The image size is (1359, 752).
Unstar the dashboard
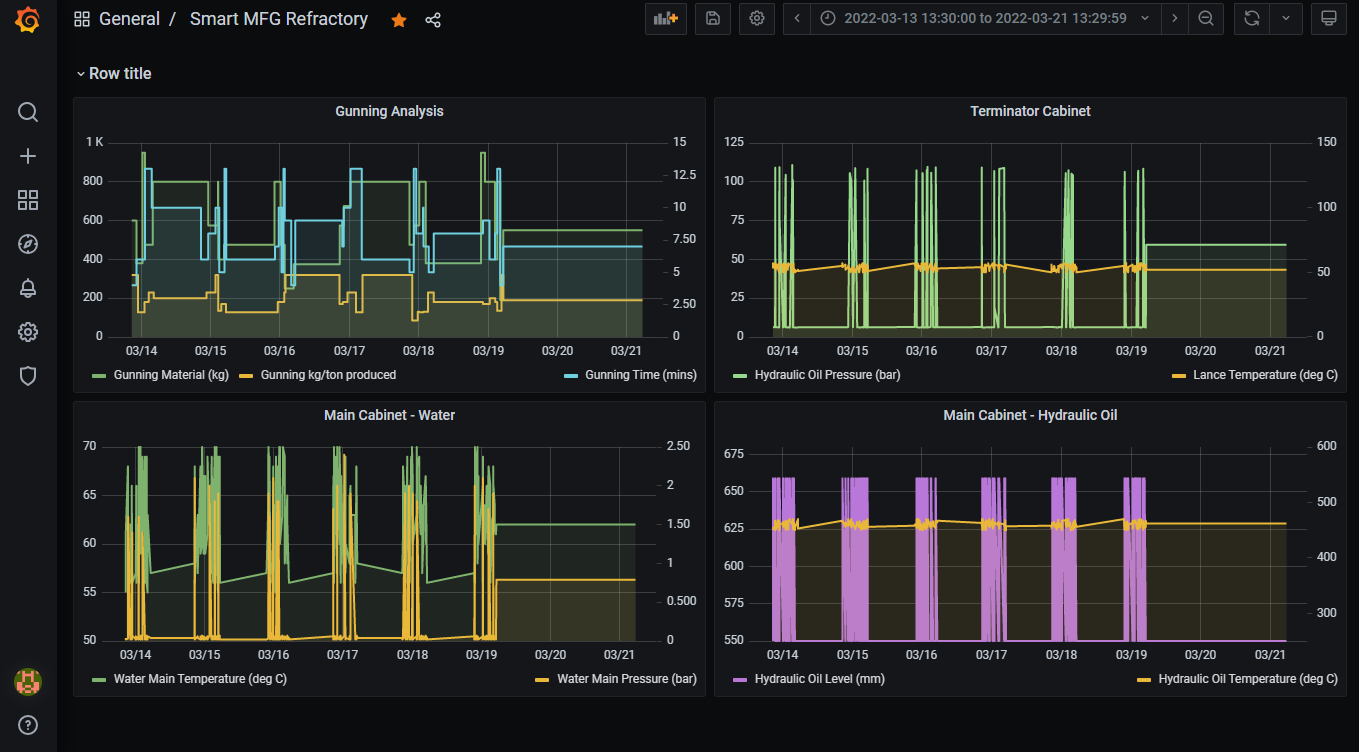(399, 19)
